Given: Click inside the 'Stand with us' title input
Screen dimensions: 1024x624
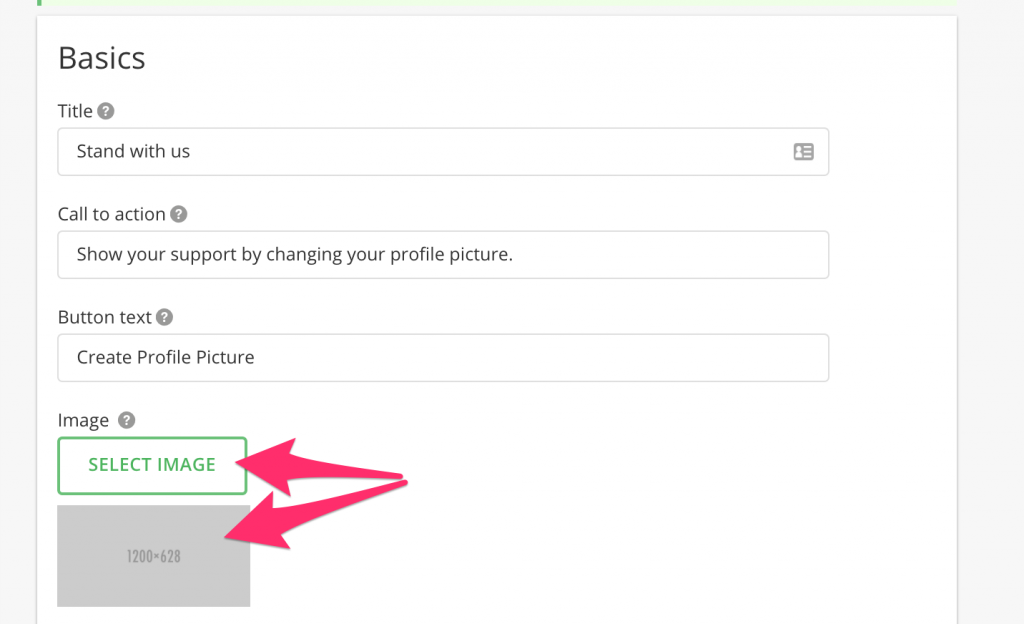Looking at the screenshot, I should point(400,151).
